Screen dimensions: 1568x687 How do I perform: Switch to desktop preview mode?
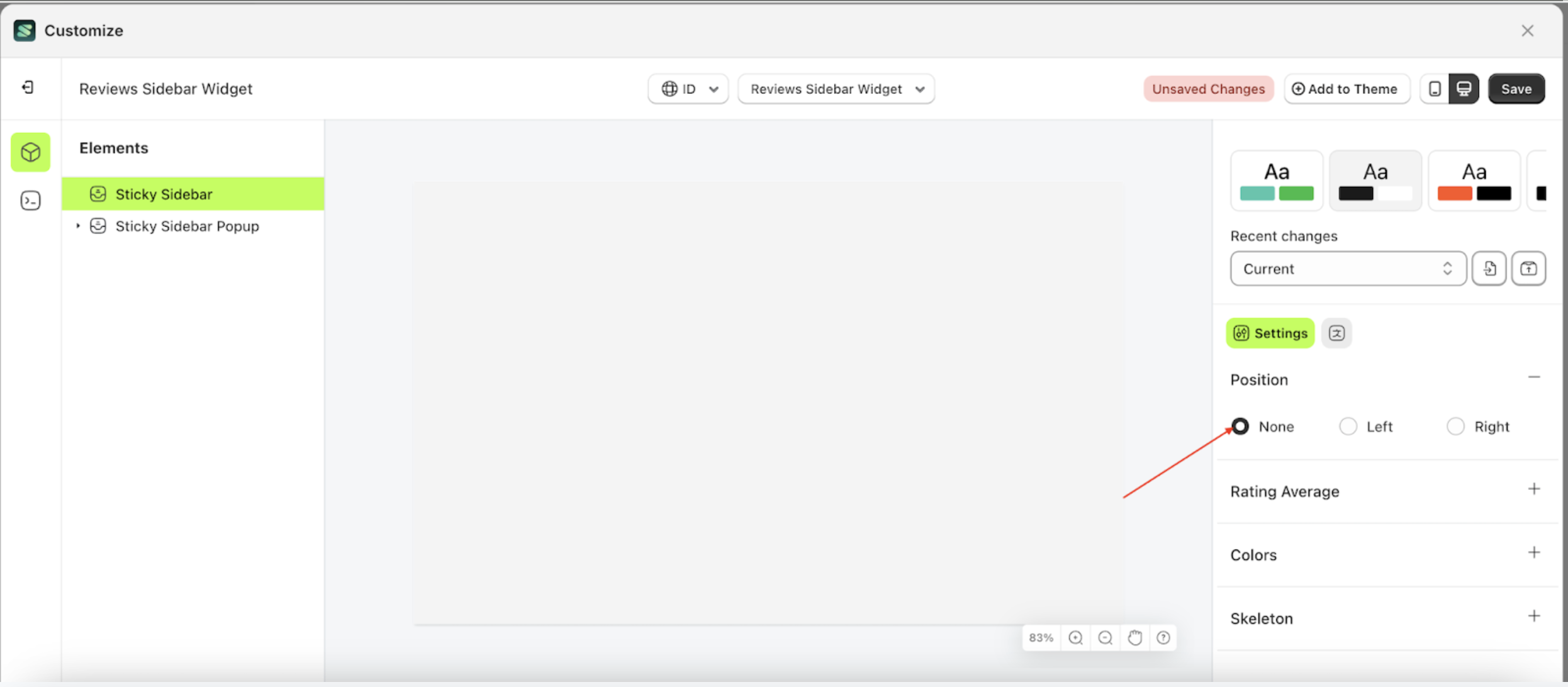pos(1464,89)
